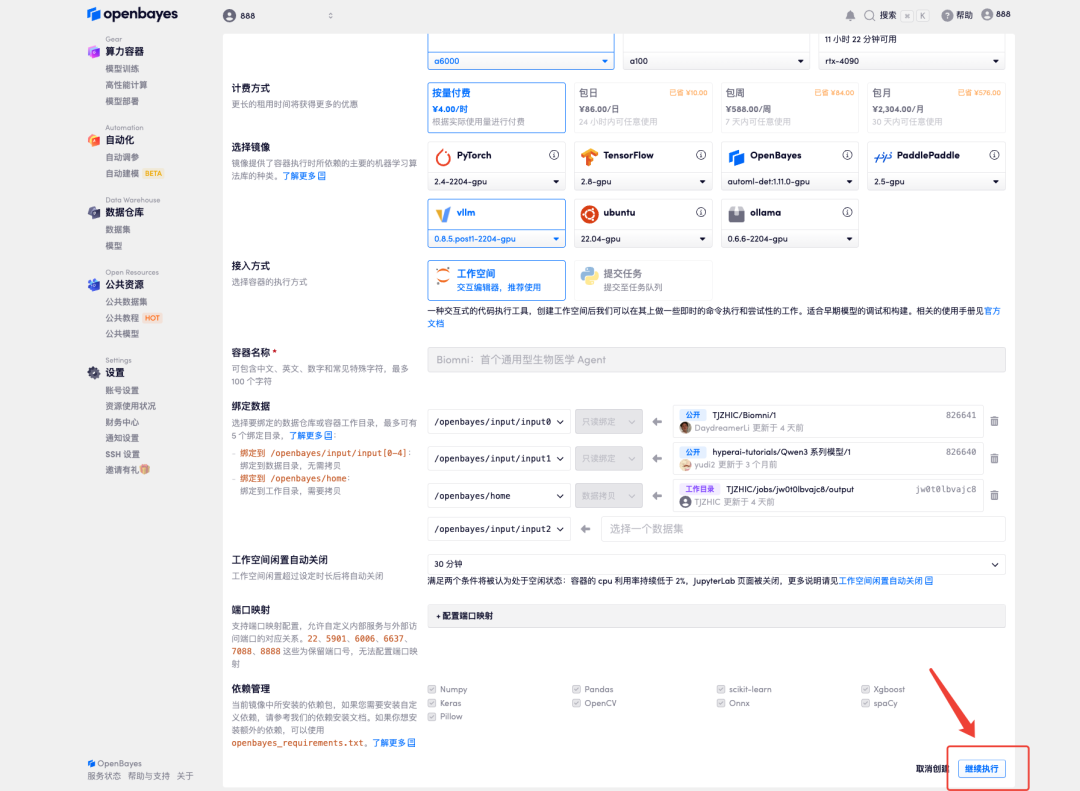Select the 包月 billing option
This screenshot has height=791, width=1080.
[x=936, y=107]
